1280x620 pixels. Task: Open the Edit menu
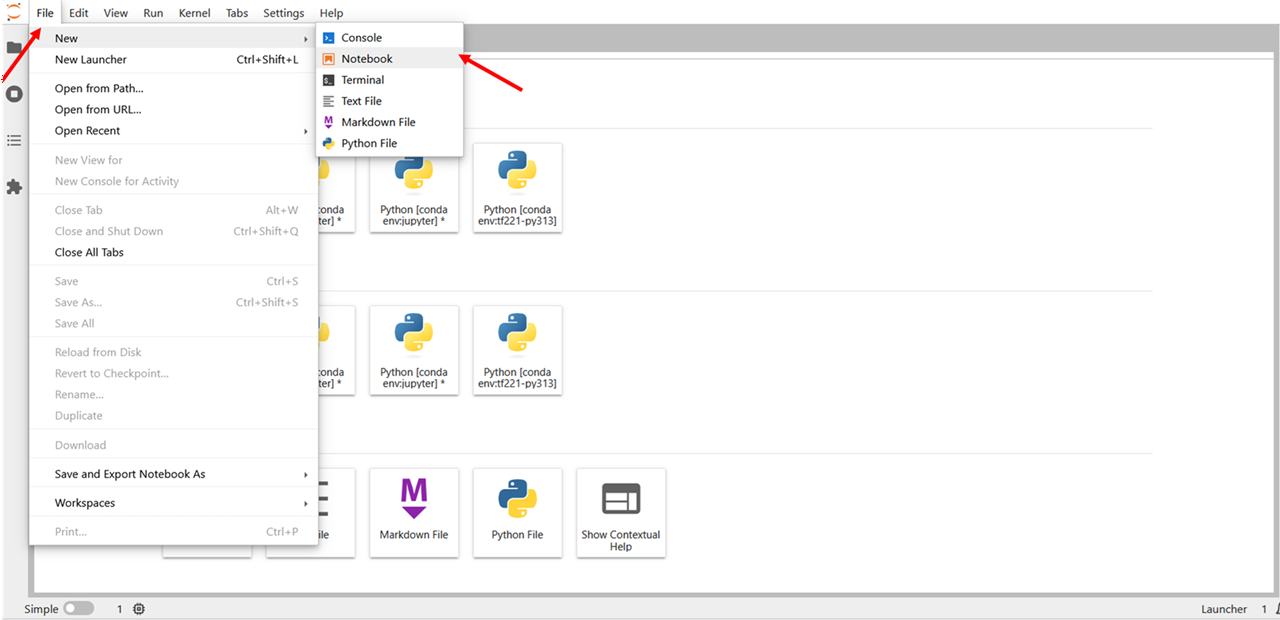[x=79, y=13]
